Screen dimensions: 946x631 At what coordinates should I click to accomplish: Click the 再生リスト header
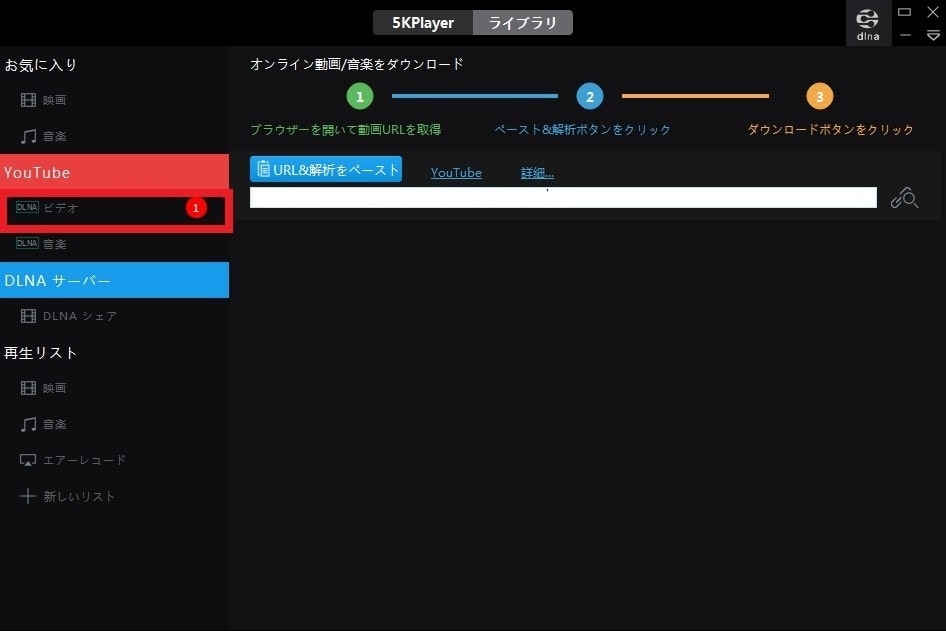coord(41,353)
